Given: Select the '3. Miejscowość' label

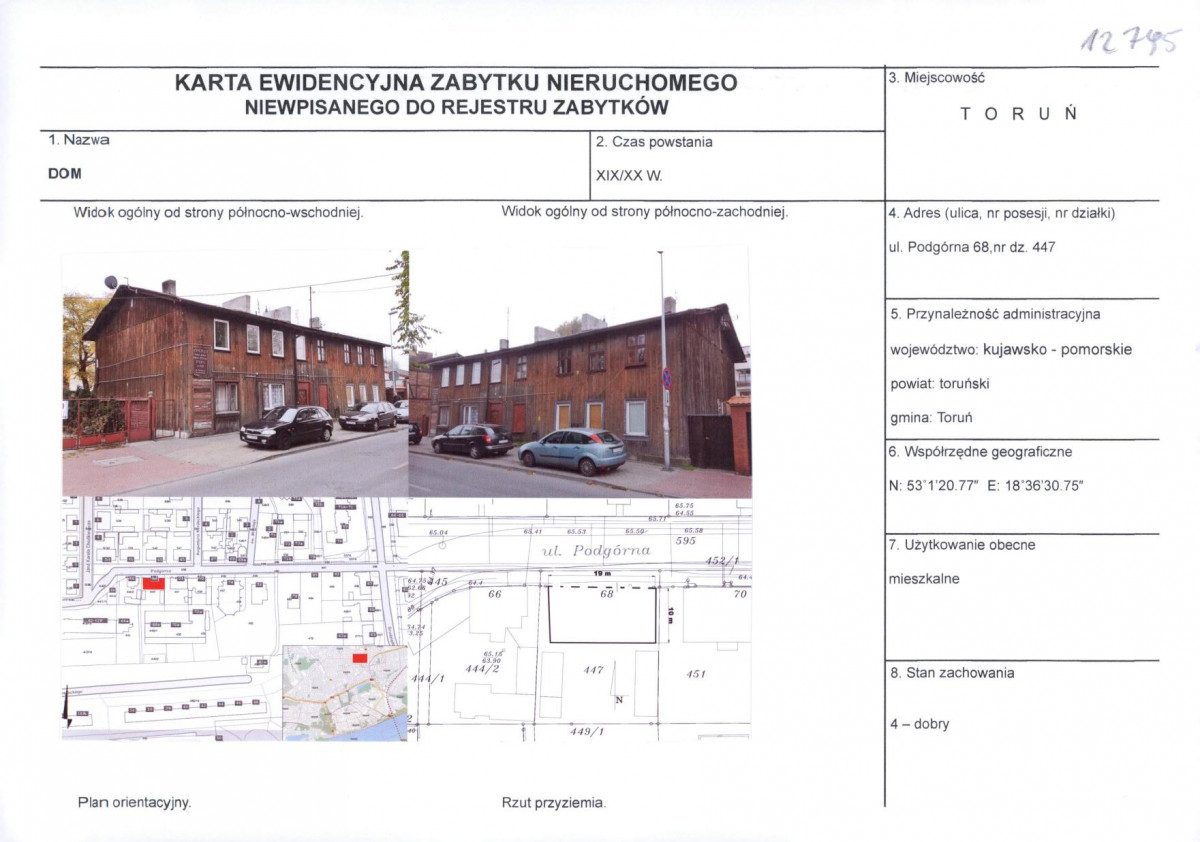Looking at the screenshot, I should [x=937, y=77].
